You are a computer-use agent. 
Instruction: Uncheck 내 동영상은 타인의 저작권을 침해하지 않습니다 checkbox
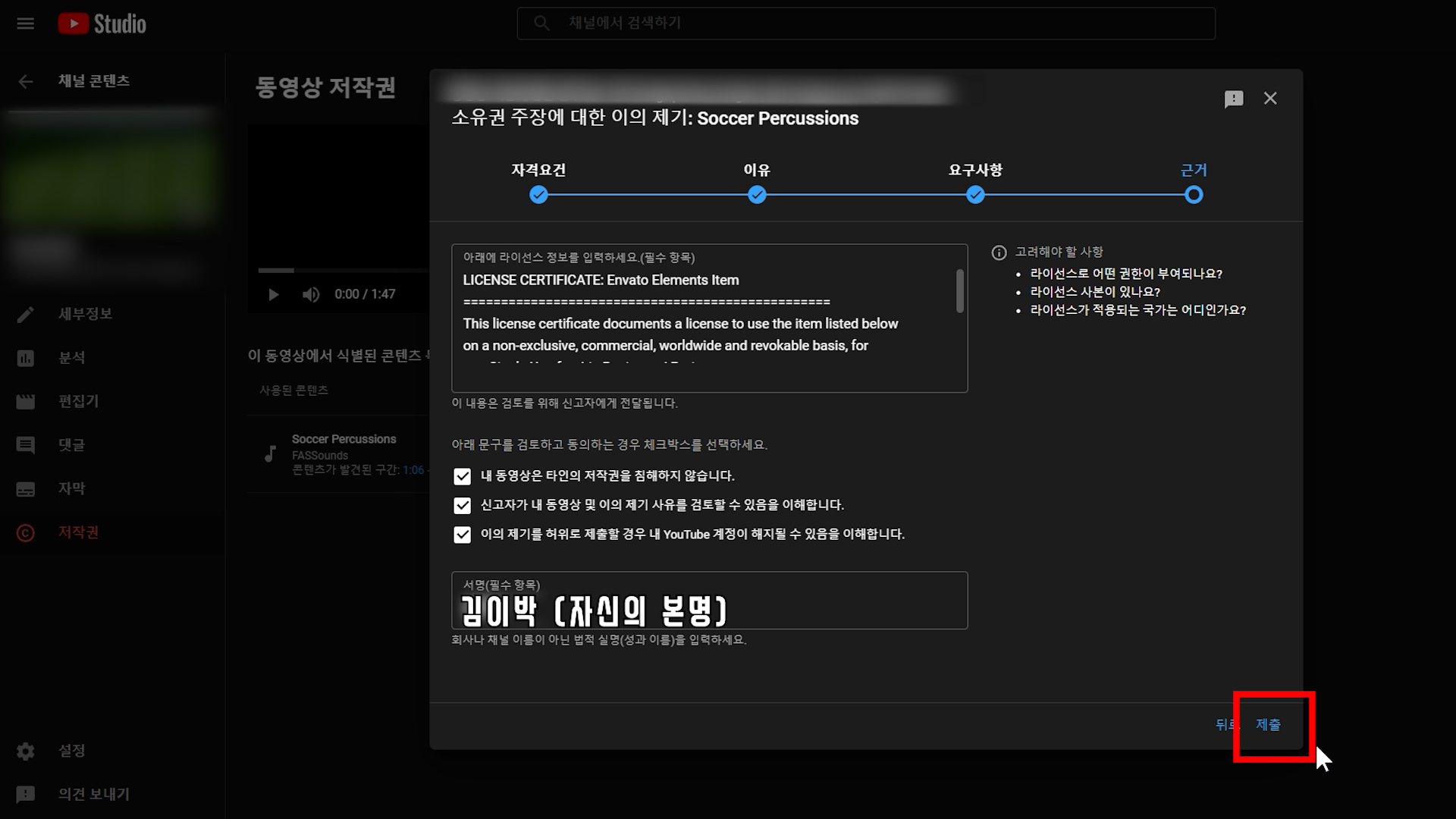point(462,476)
